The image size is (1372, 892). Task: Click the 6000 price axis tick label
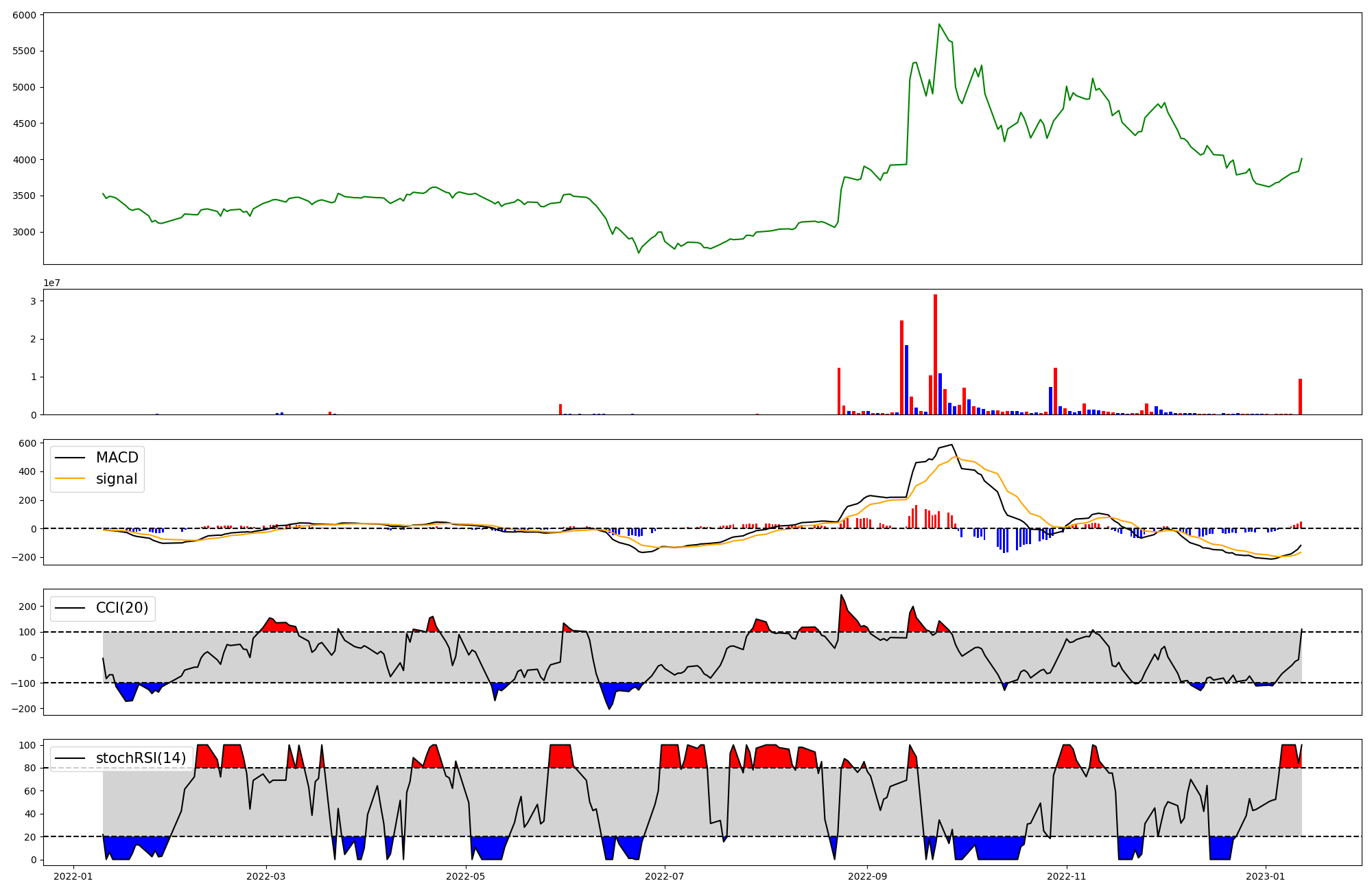pos(24,14)
